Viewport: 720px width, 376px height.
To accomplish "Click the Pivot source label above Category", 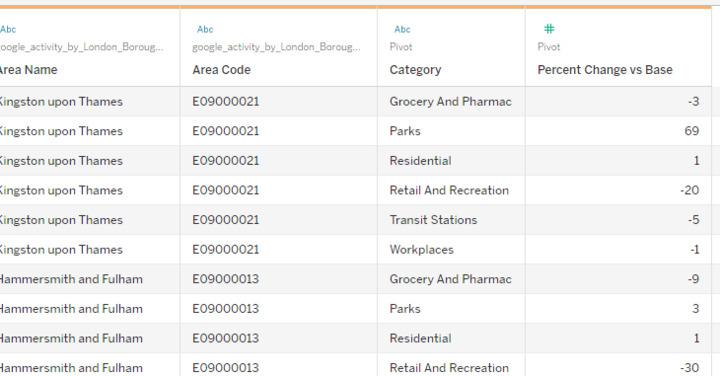I will point(401,47).
